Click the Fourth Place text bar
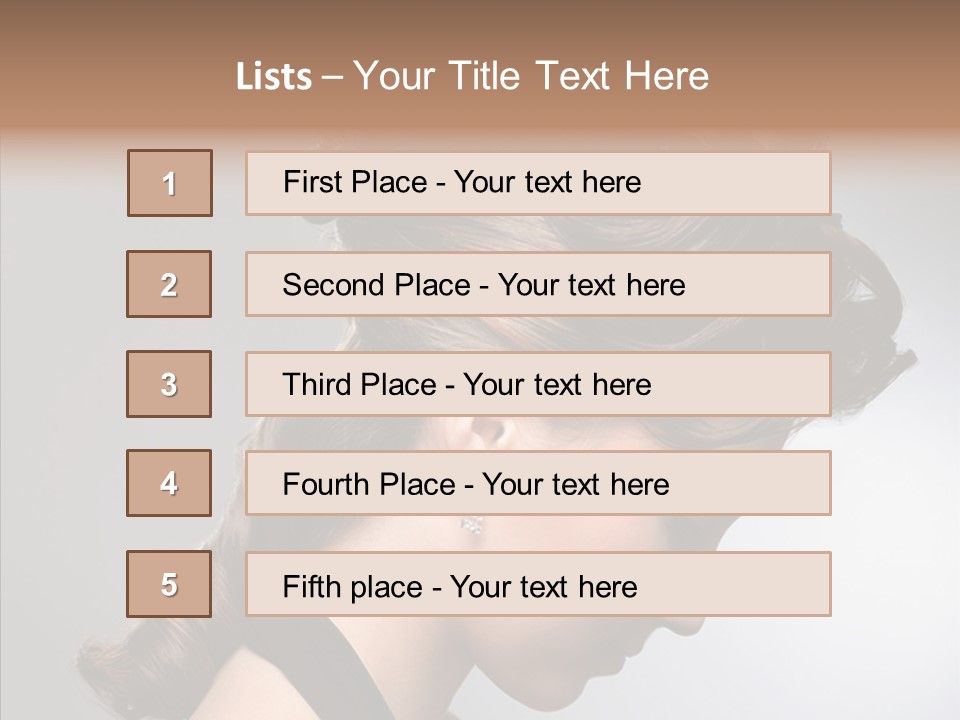The width and height of the screenshot is (960, 720). (538, 483)
